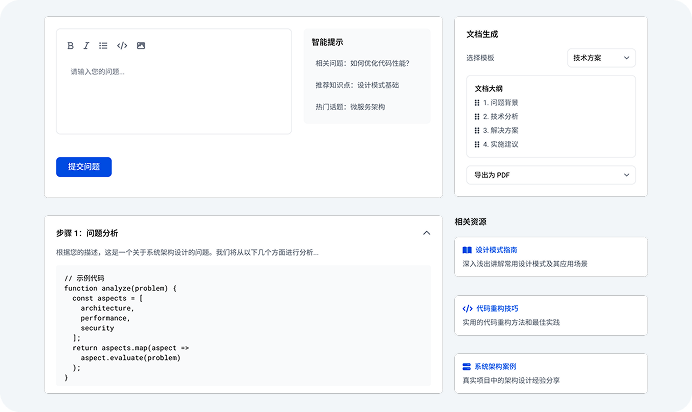Open the 代码重构技巧 resource link
This screenshot has height=412, width=692.
(497, 308)
